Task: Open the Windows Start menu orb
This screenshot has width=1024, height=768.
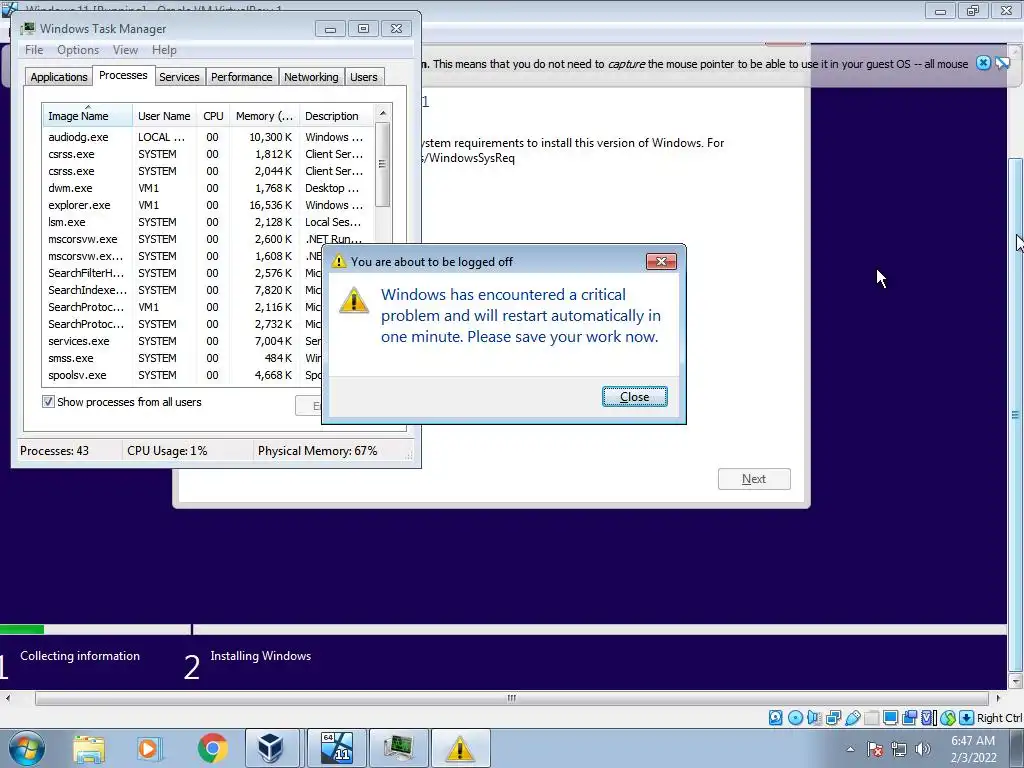Action: point(27,748)
